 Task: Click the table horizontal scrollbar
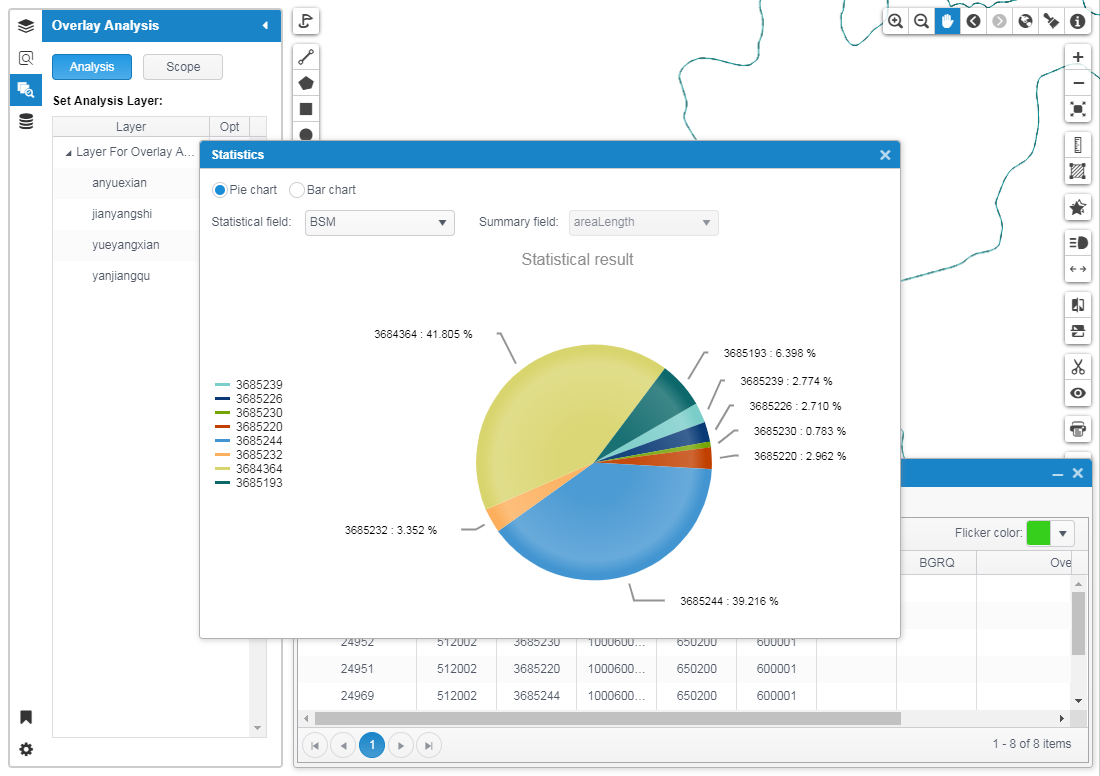point(608,718)
